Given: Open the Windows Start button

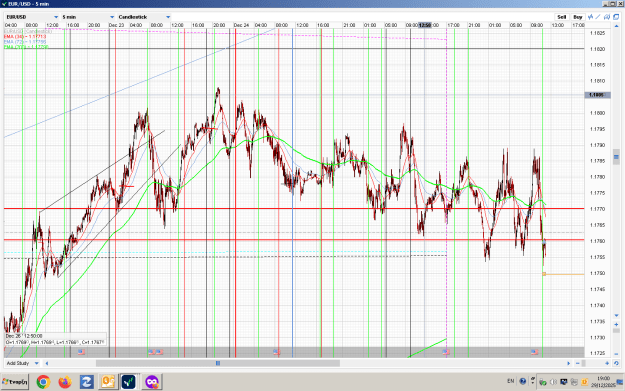Looking at the screenshot, I should tap(15, 382).
